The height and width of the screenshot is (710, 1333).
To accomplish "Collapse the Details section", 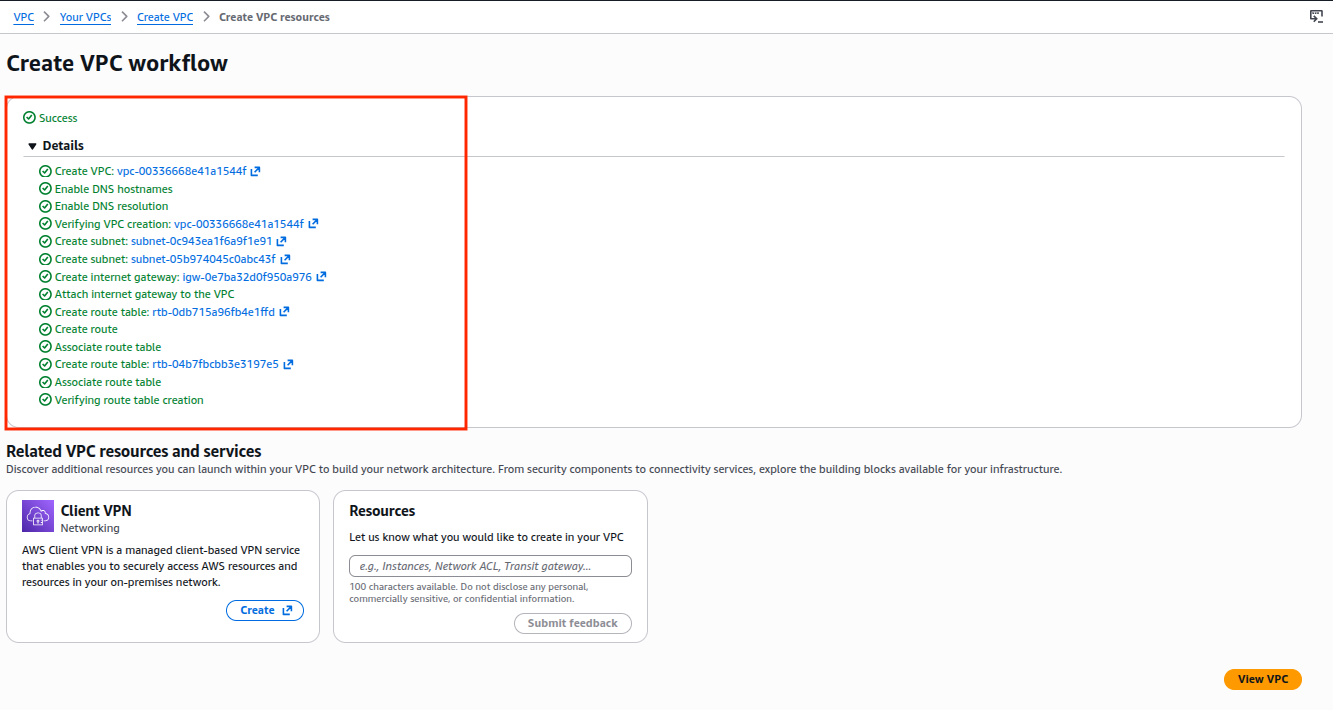I will tap(33, 146).
